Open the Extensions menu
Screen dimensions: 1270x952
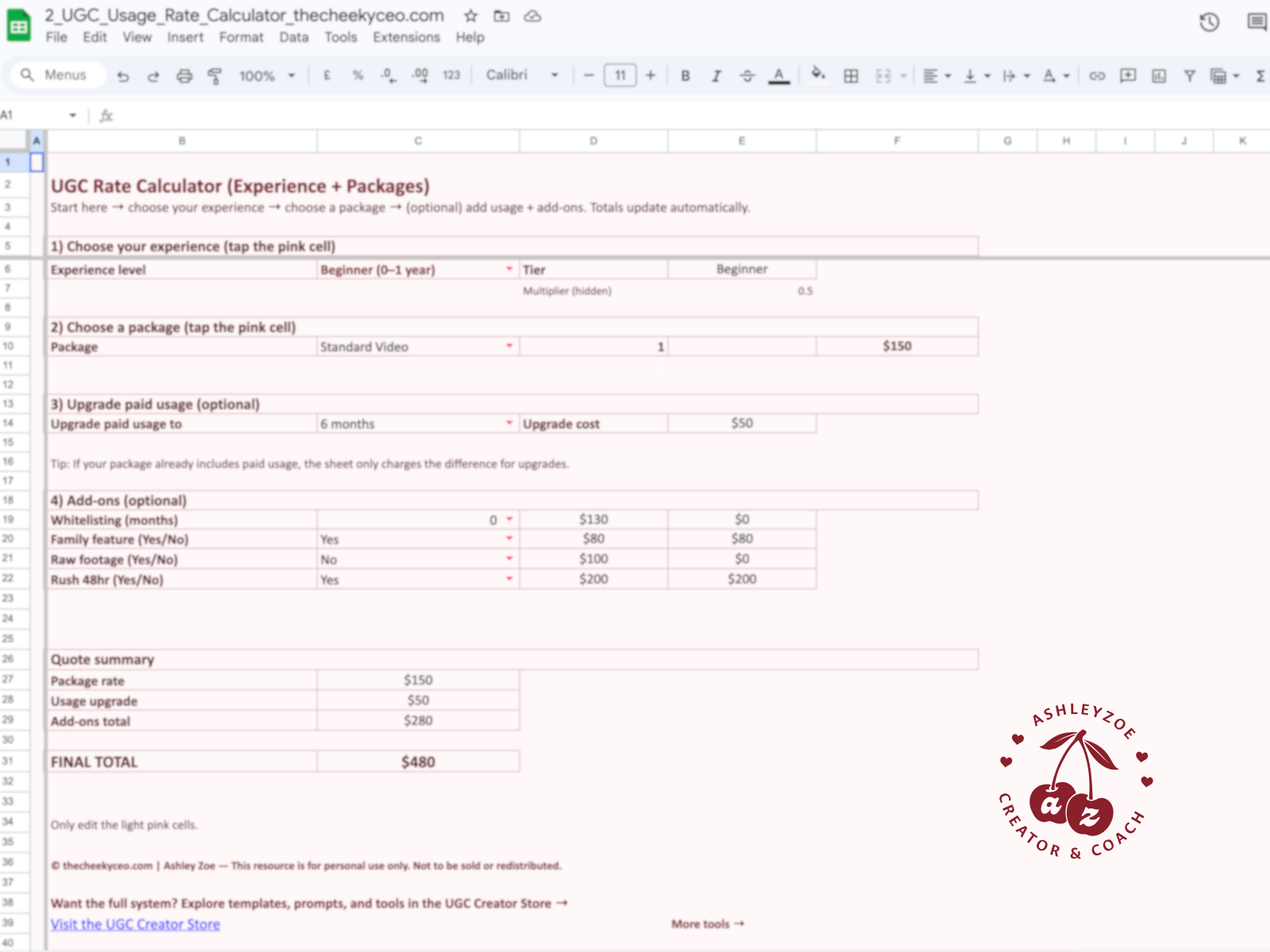click(x=406, y=37)
